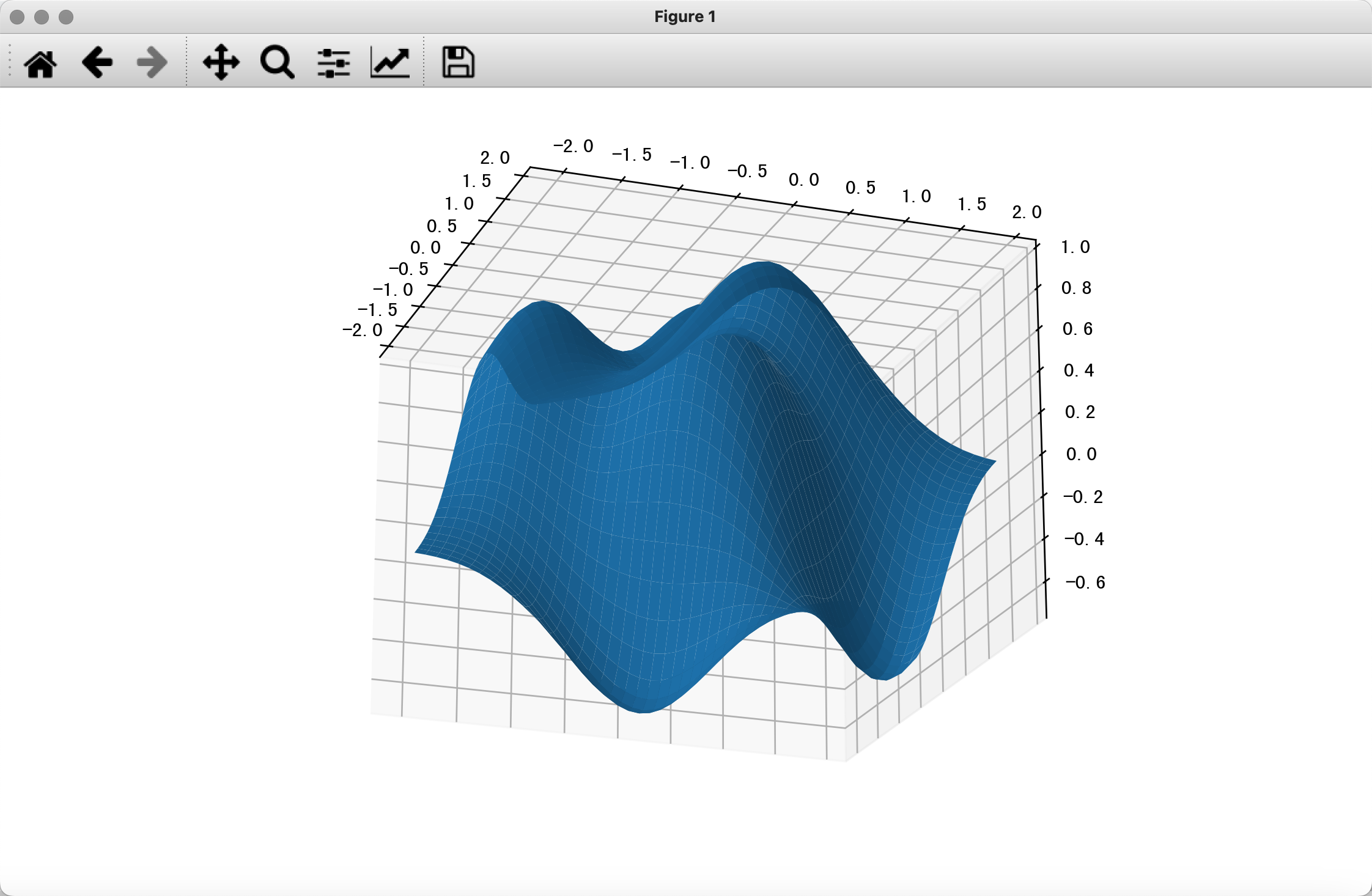Minimize the window with the yellow button
Screen dimensions: 1372x896
[x=43, y=18]
